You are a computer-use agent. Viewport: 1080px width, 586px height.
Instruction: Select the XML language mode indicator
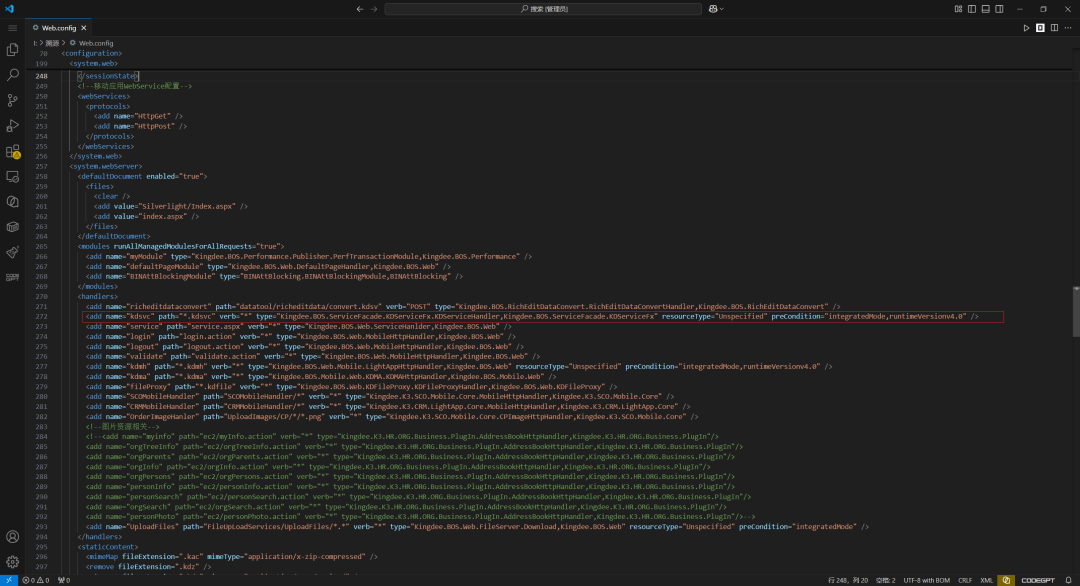[986, 580]
